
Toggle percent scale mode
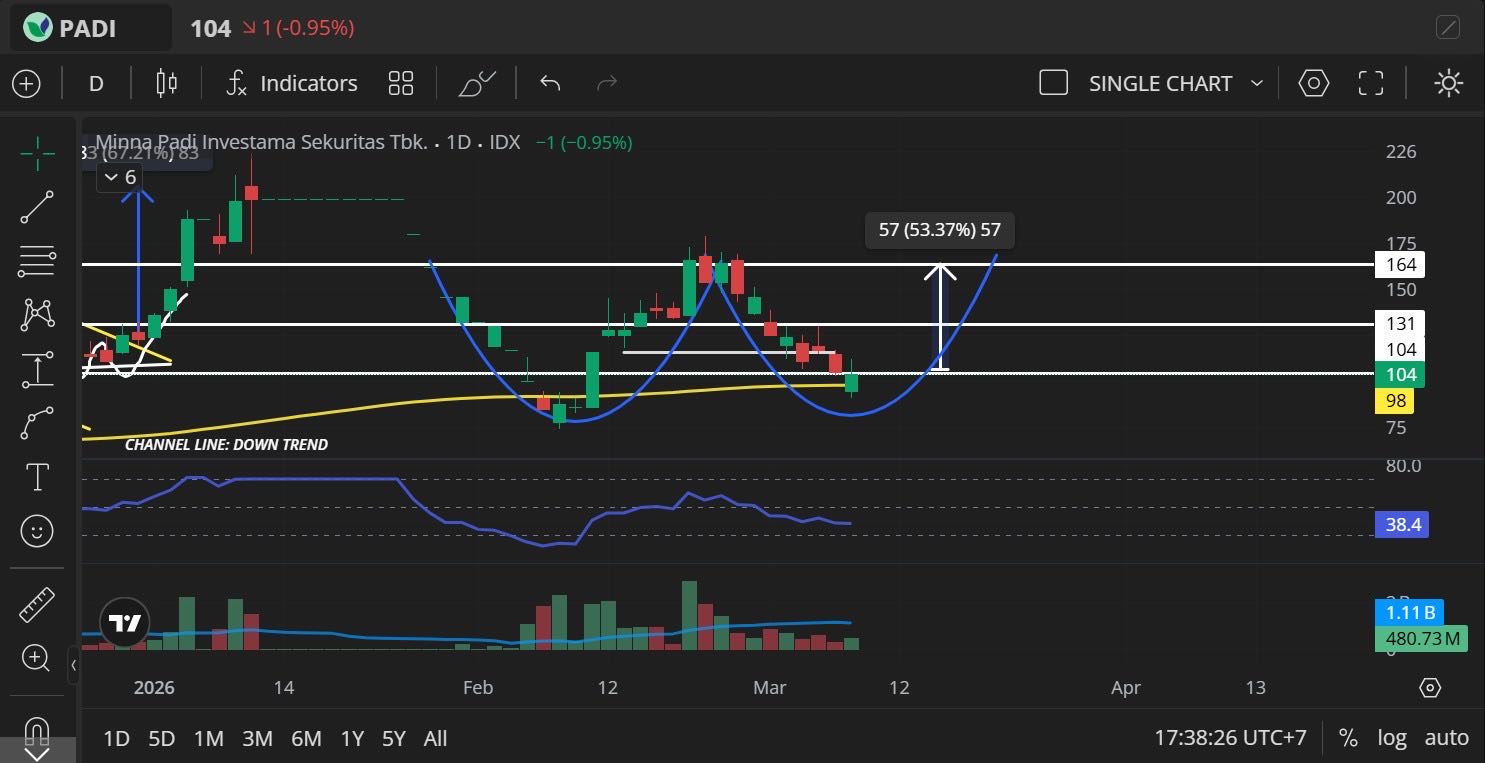pyautogui.click(x=1348, y=738)
